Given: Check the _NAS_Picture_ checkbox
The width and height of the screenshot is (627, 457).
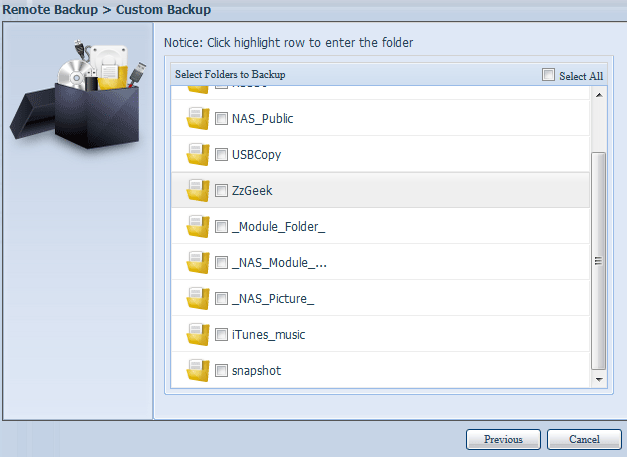Looking at the screenshot, I should click(221, 299).
